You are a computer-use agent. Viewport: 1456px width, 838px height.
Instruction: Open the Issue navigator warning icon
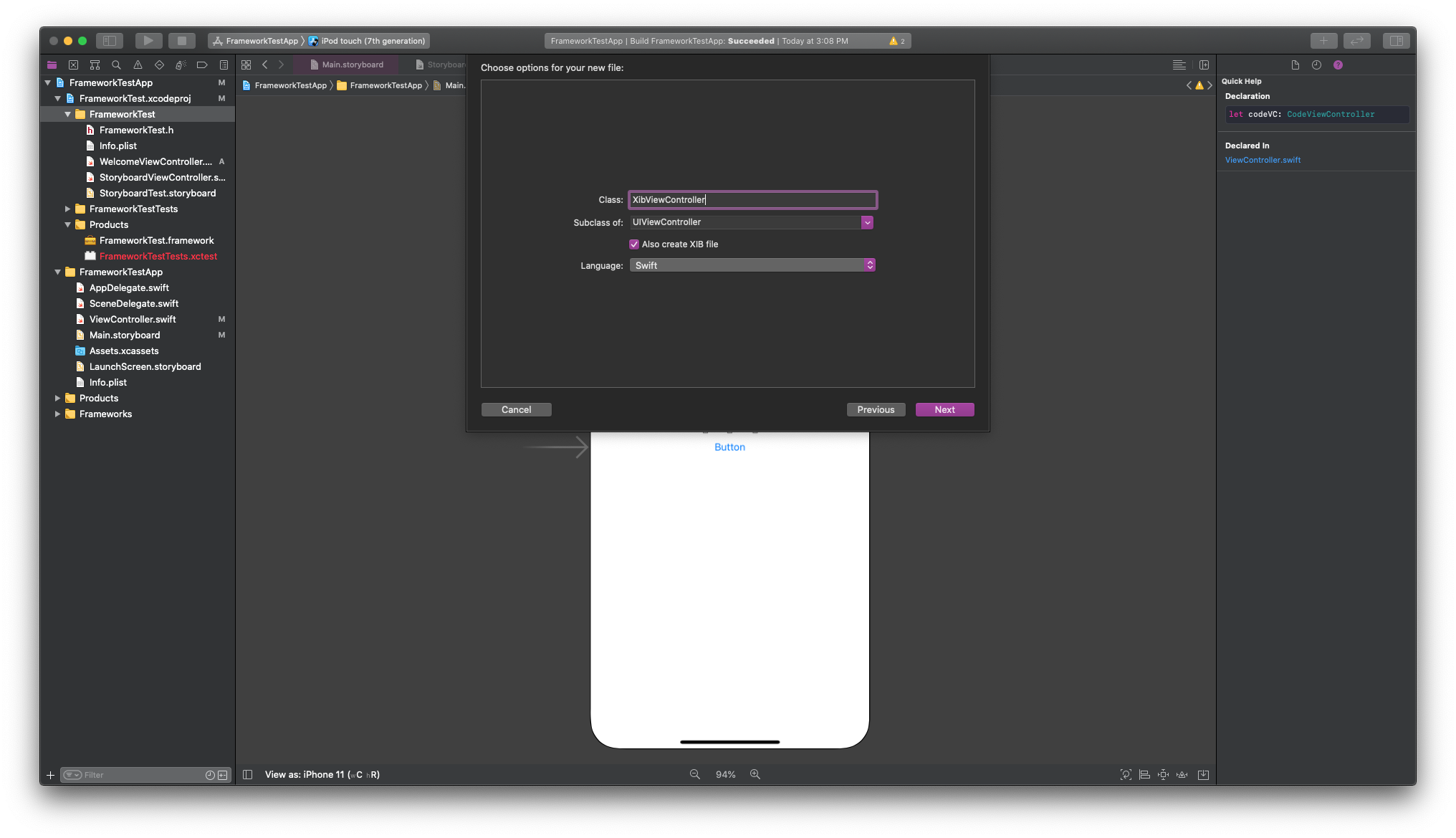pyautogui.click(x=138, y=65)
